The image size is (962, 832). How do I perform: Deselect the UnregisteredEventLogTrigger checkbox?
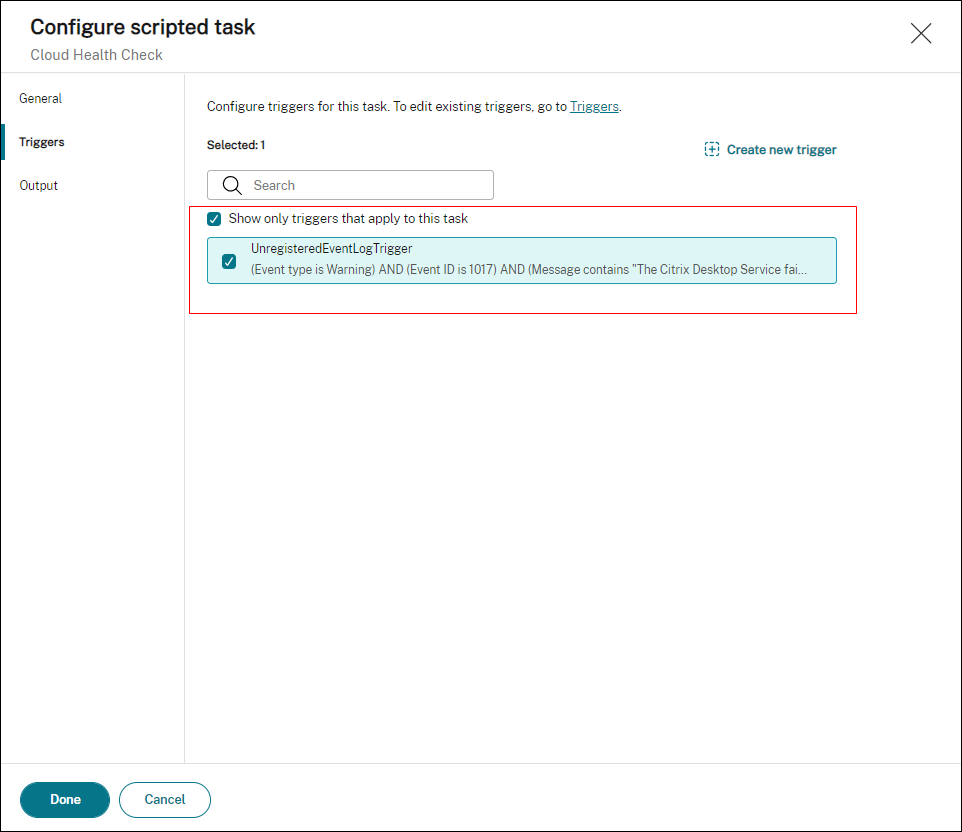coord(229,261)
